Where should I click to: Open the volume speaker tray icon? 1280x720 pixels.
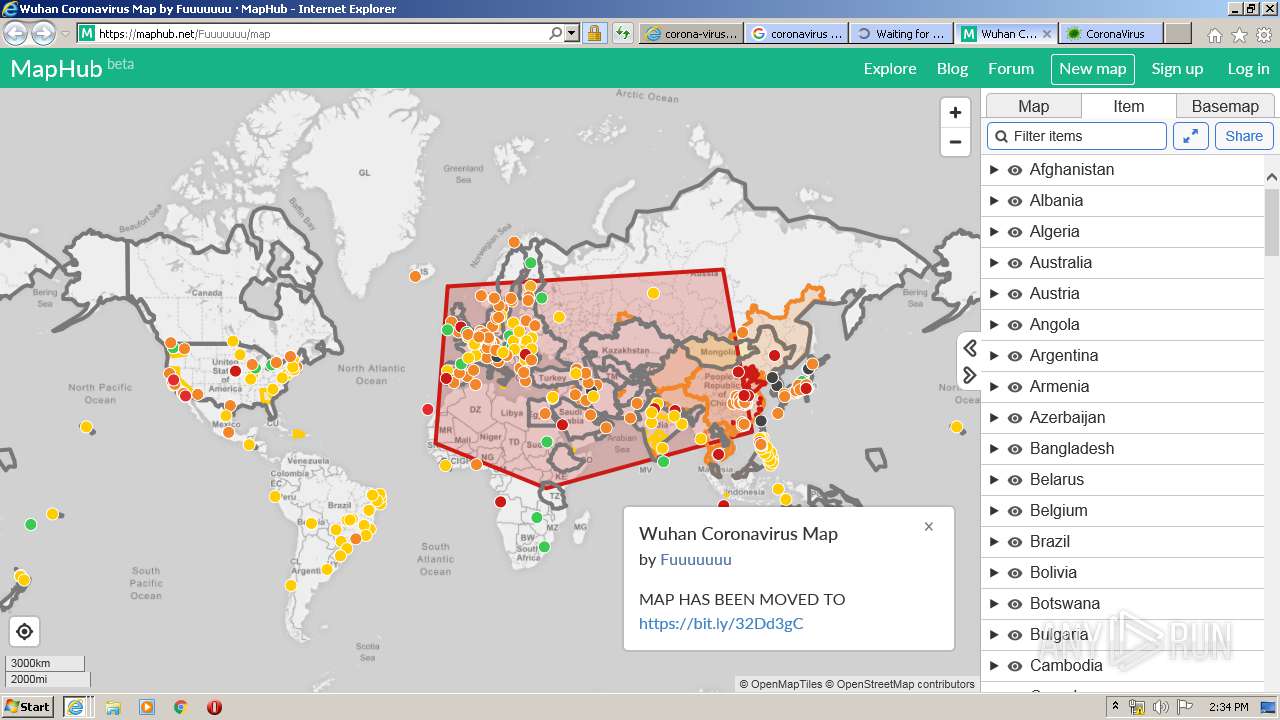click(x=1160, y=707)
